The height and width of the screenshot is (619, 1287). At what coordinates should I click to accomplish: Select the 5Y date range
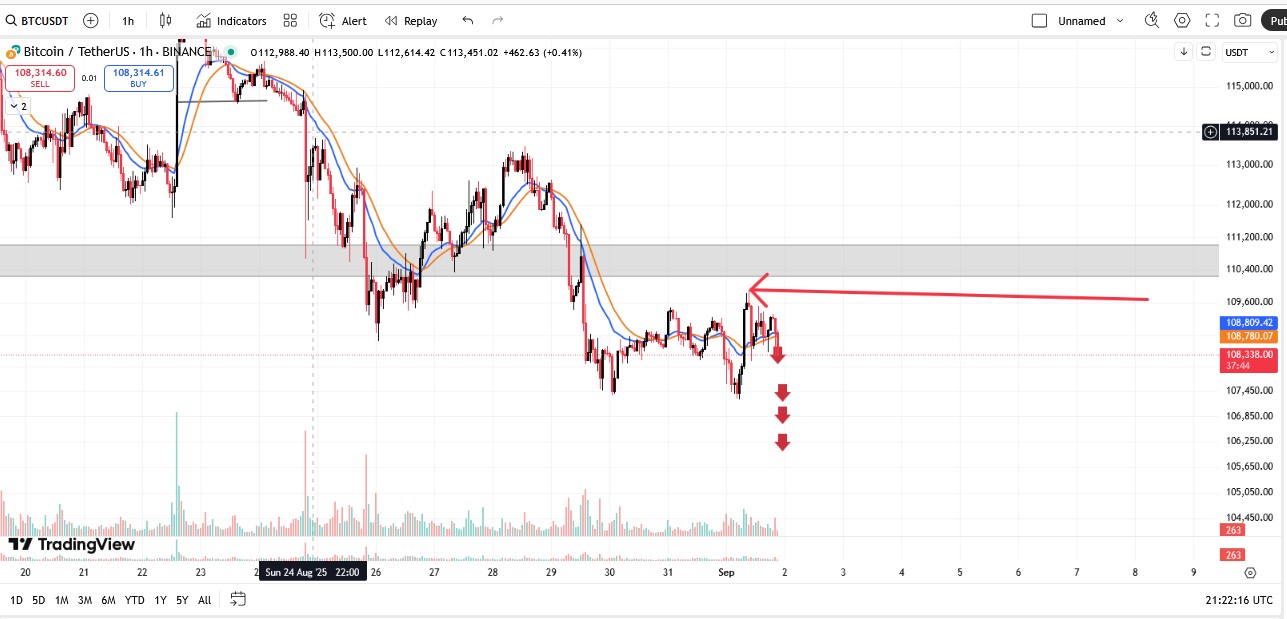(182, 600)
